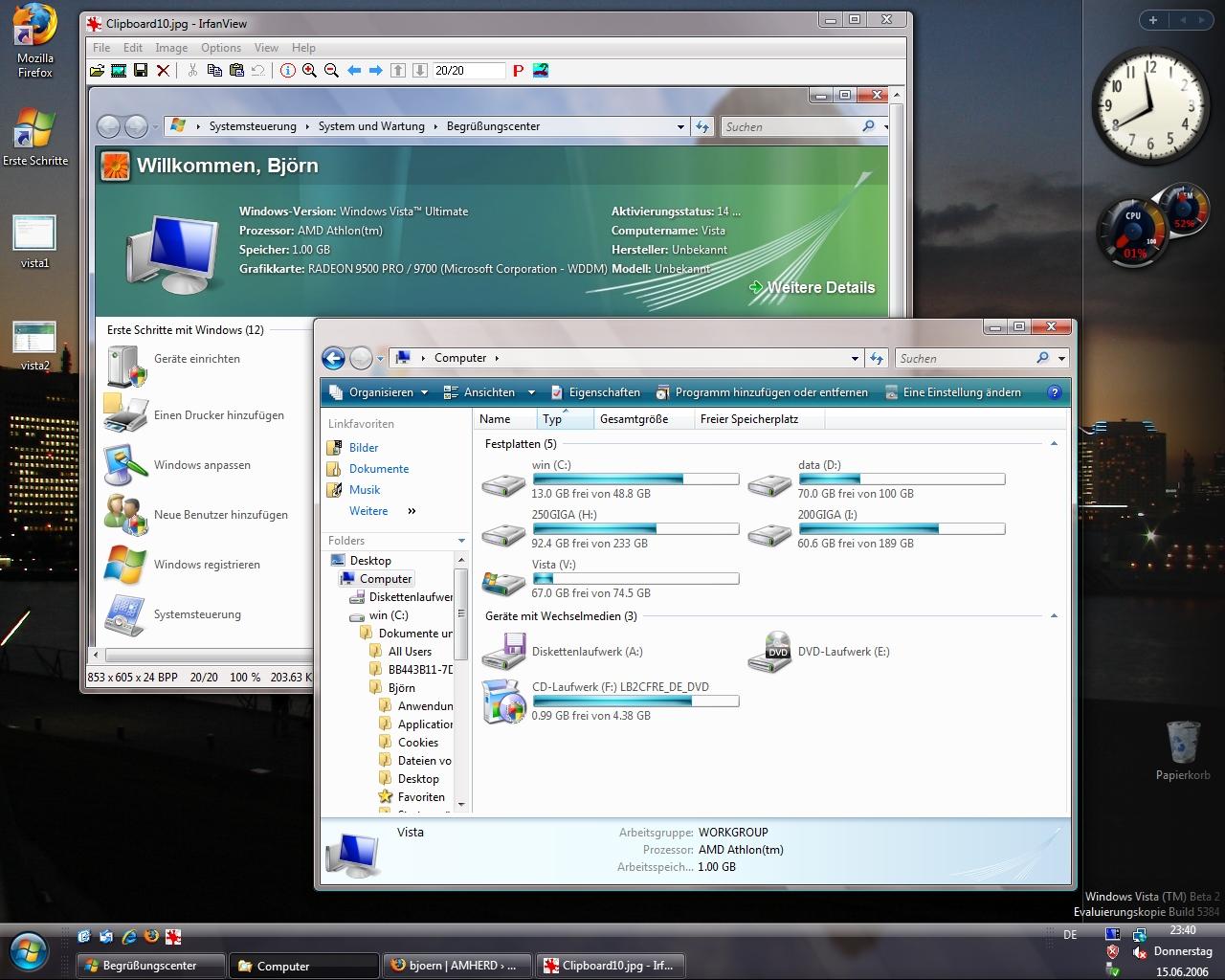Screen dimensions: 1225x980
Task: Click the IrfanView open file icon
Action: tap(97, 70)
